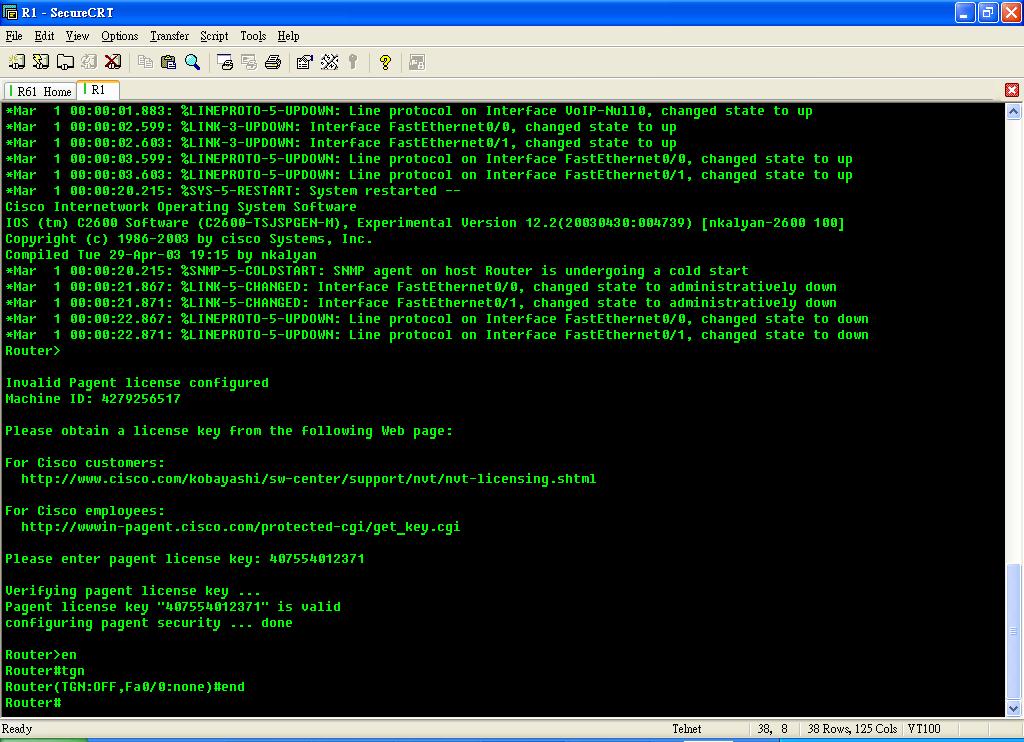
Task: Click the grayed Print Selection icon
Action: click(249, 62)
